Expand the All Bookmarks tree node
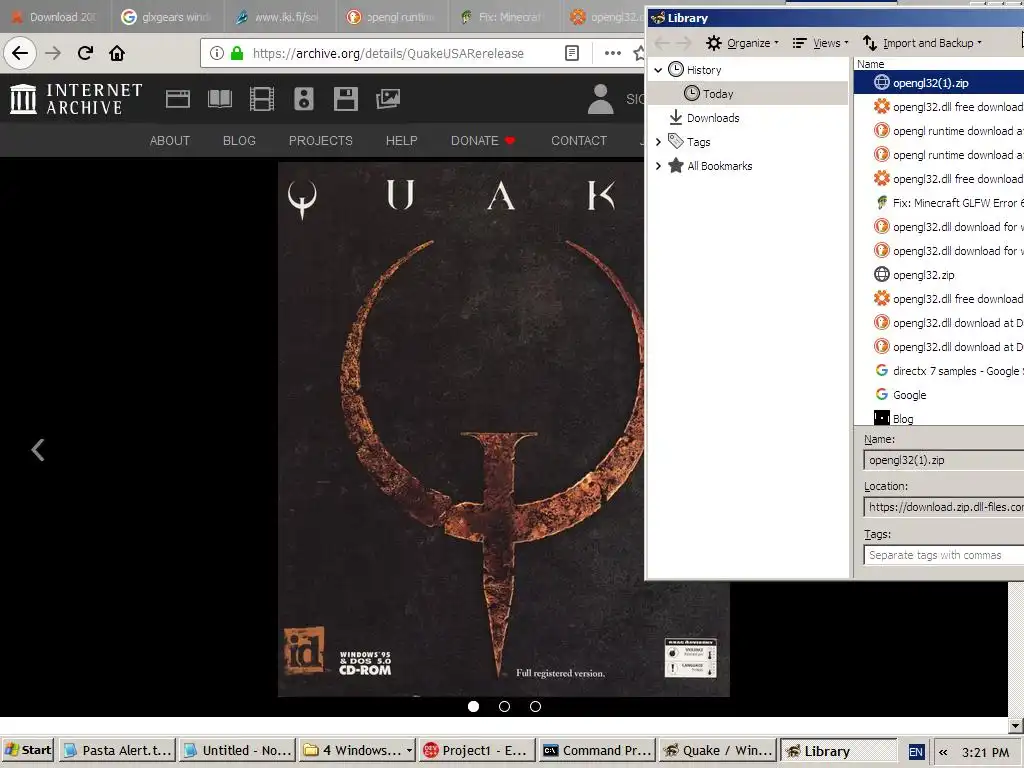The image size is (1024, 768). pos(658,166)
